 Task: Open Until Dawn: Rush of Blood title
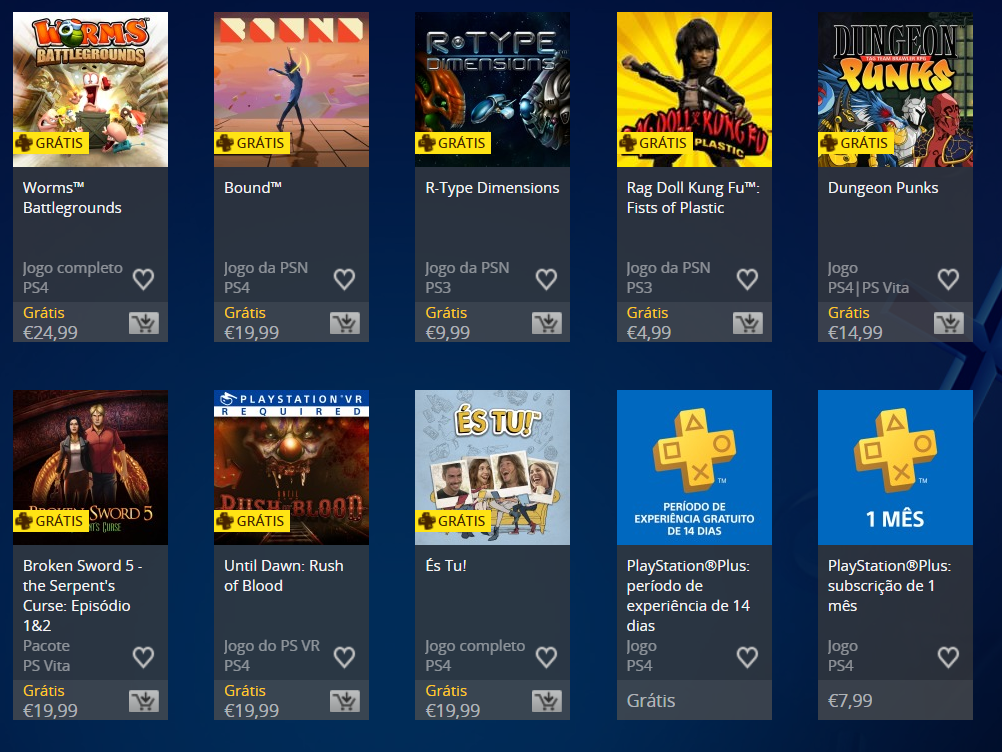284,576
